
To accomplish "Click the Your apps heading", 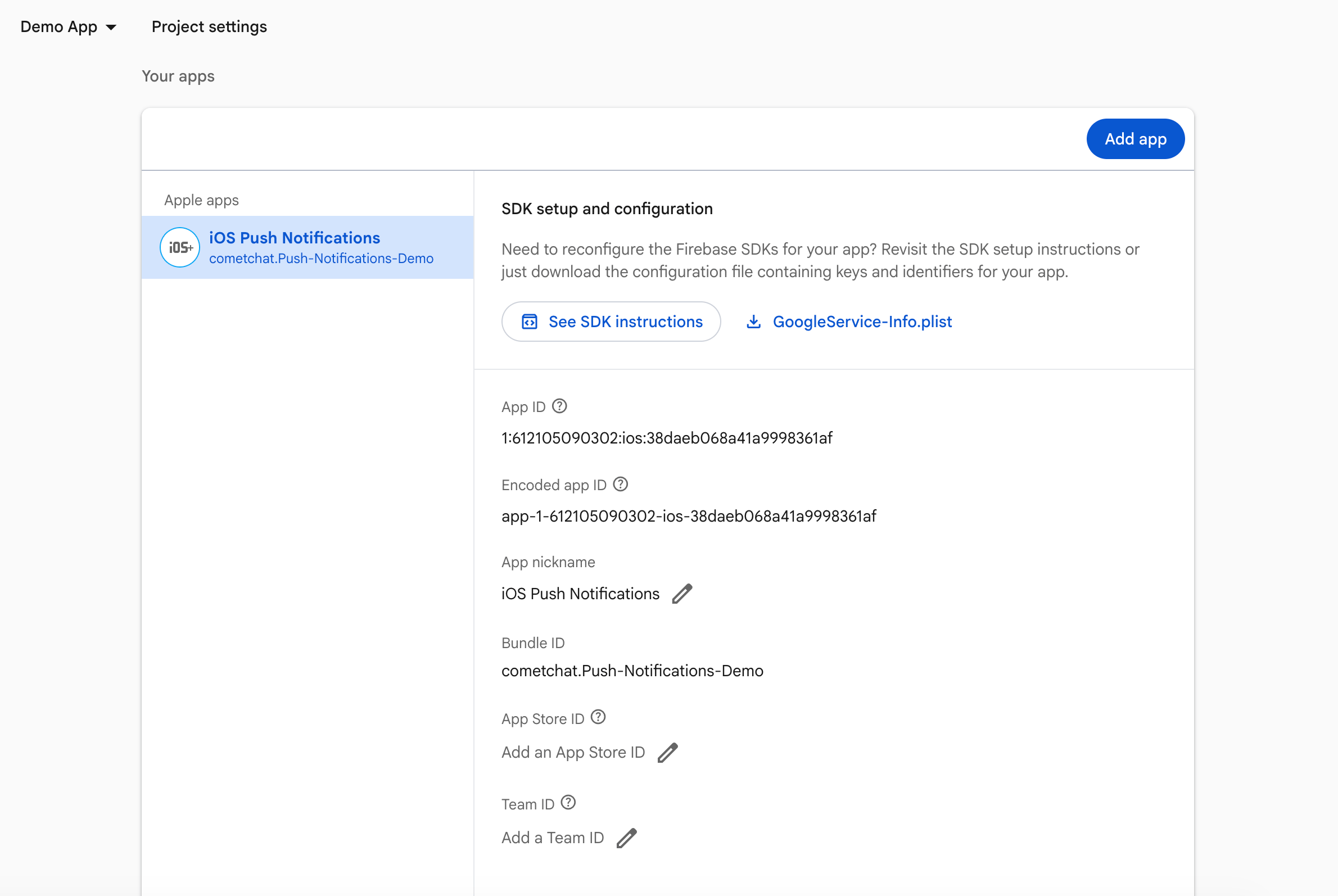I will tap(178, 76).
